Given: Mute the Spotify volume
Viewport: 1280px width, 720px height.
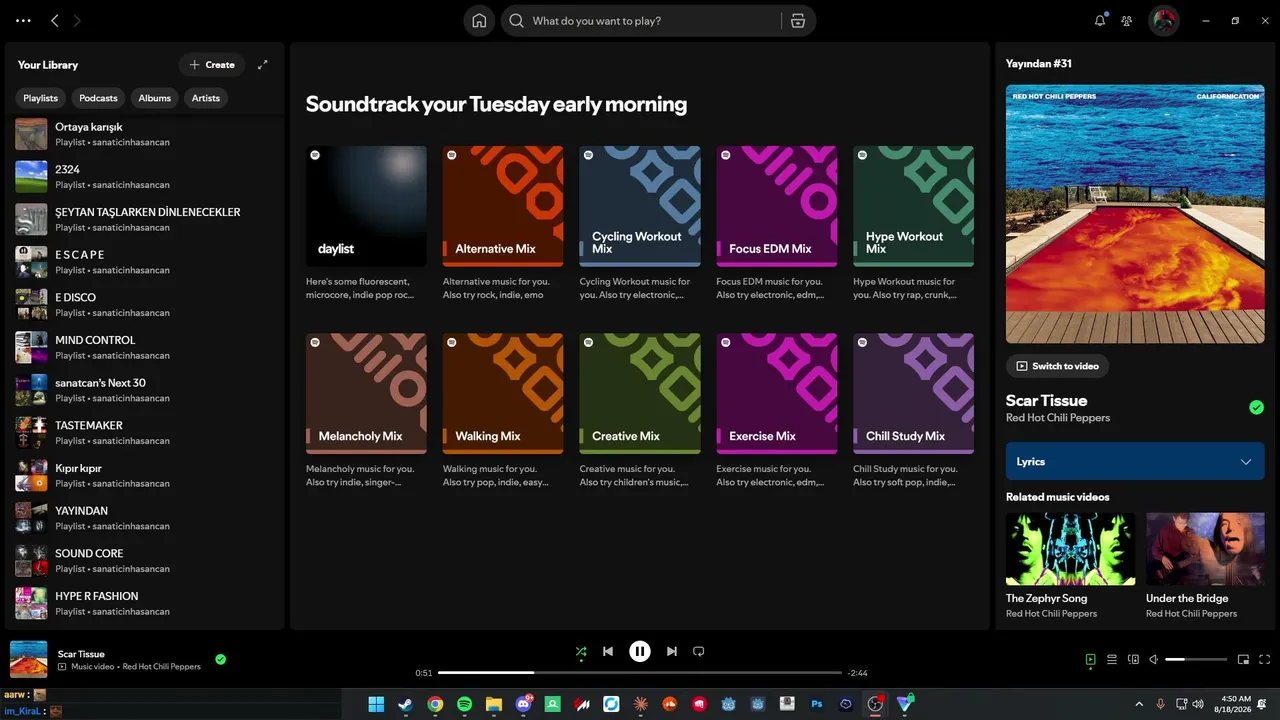Looking at the screenshot, I should point(1154,659).
